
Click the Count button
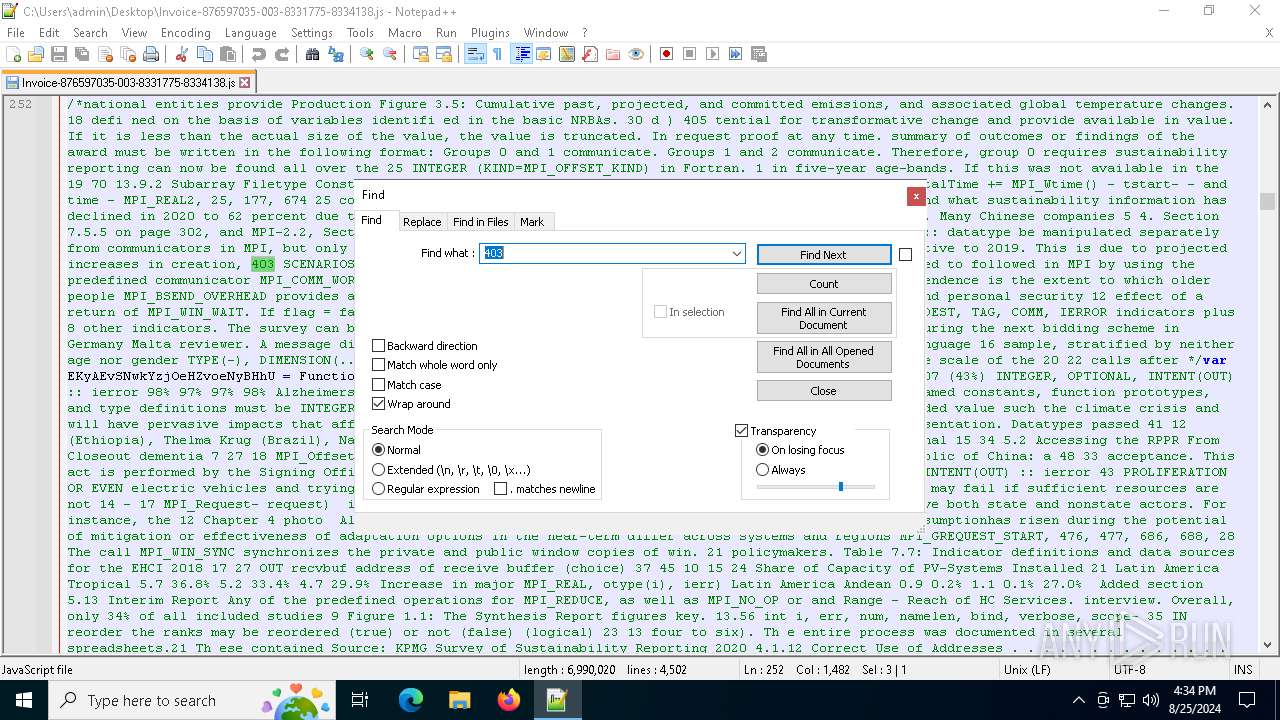click(823, 284)
